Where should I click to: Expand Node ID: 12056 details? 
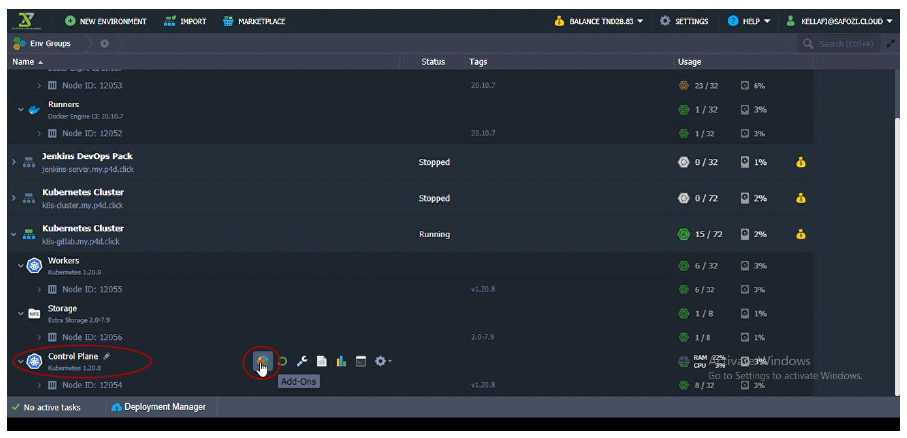(x=39, y=337)
